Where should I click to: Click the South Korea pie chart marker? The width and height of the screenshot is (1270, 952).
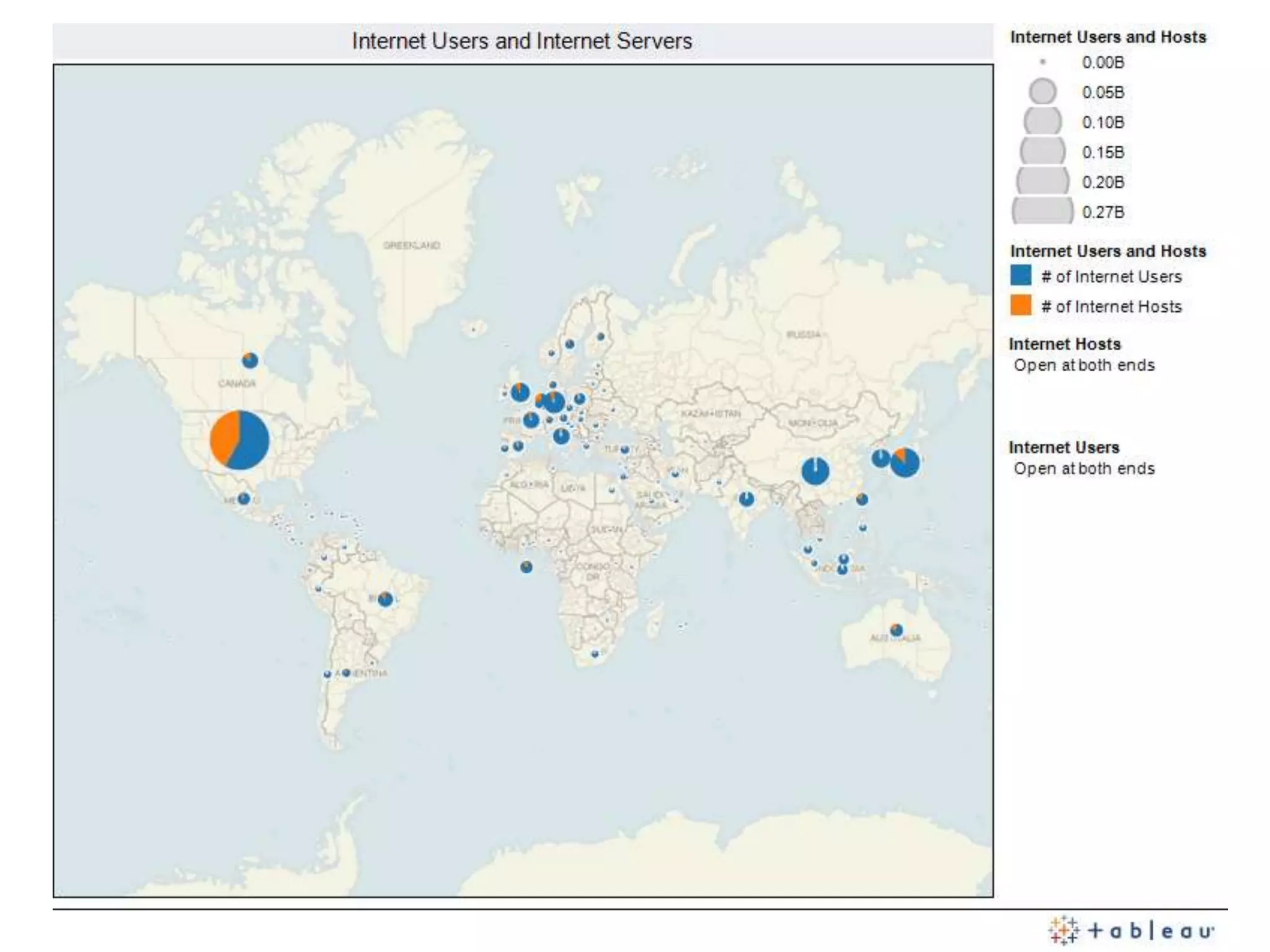pyautogui.click(x=881, y=459)
